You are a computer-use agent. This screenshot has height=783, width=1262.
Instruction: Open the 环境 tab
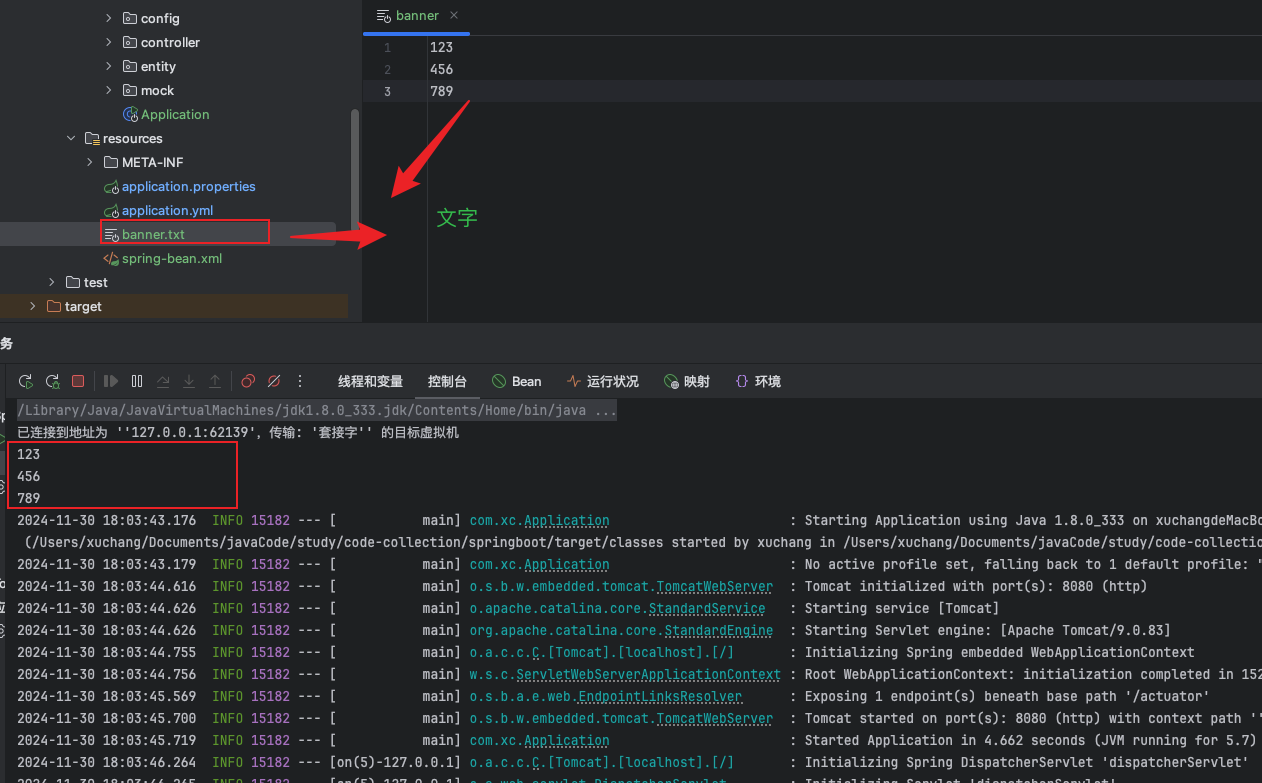click(758, 381)
